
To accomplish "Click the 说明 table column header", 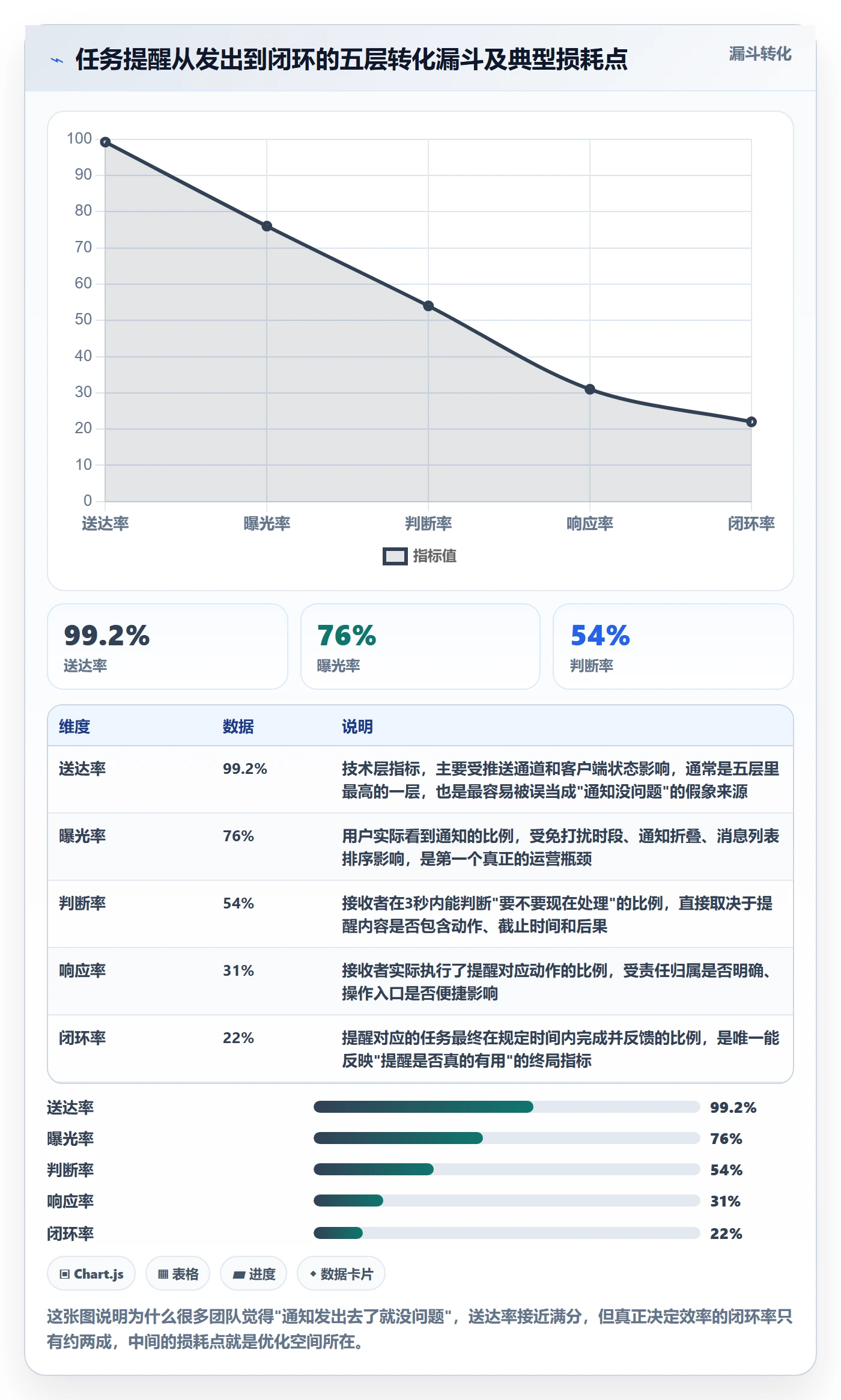I will coord(357,726).
